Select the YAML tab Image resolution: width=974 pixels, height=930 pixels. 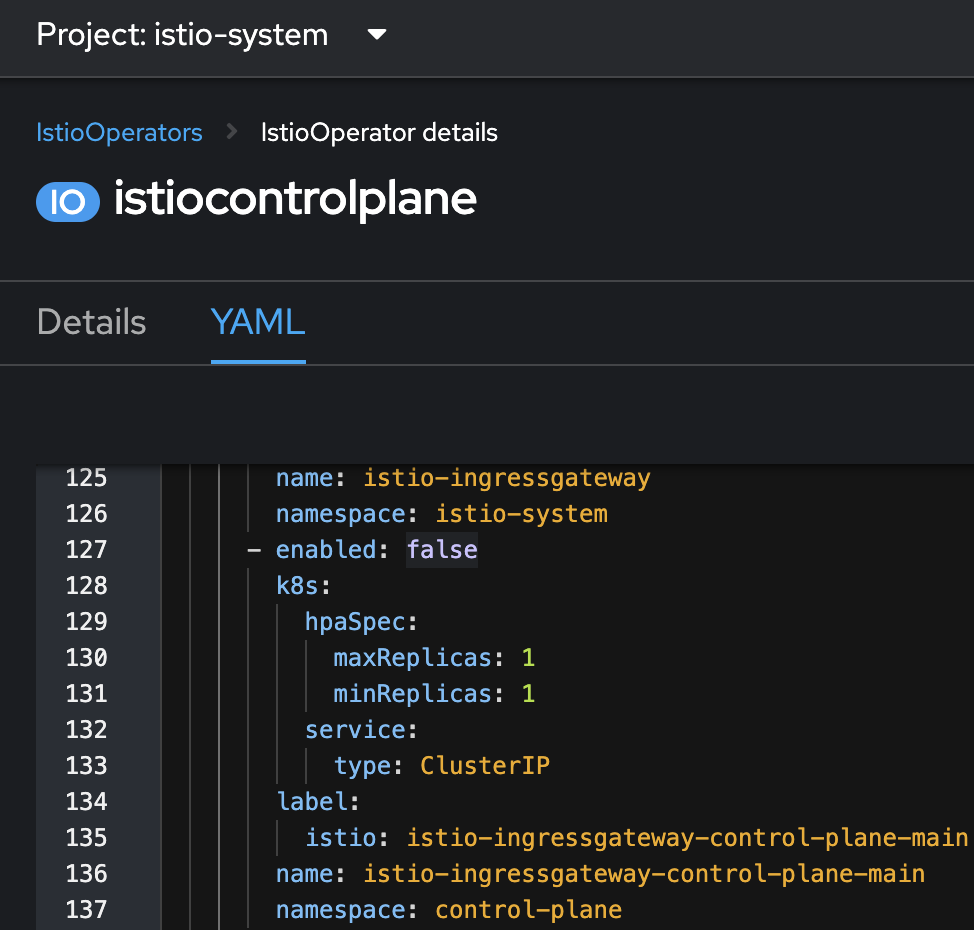pos(258,322)
